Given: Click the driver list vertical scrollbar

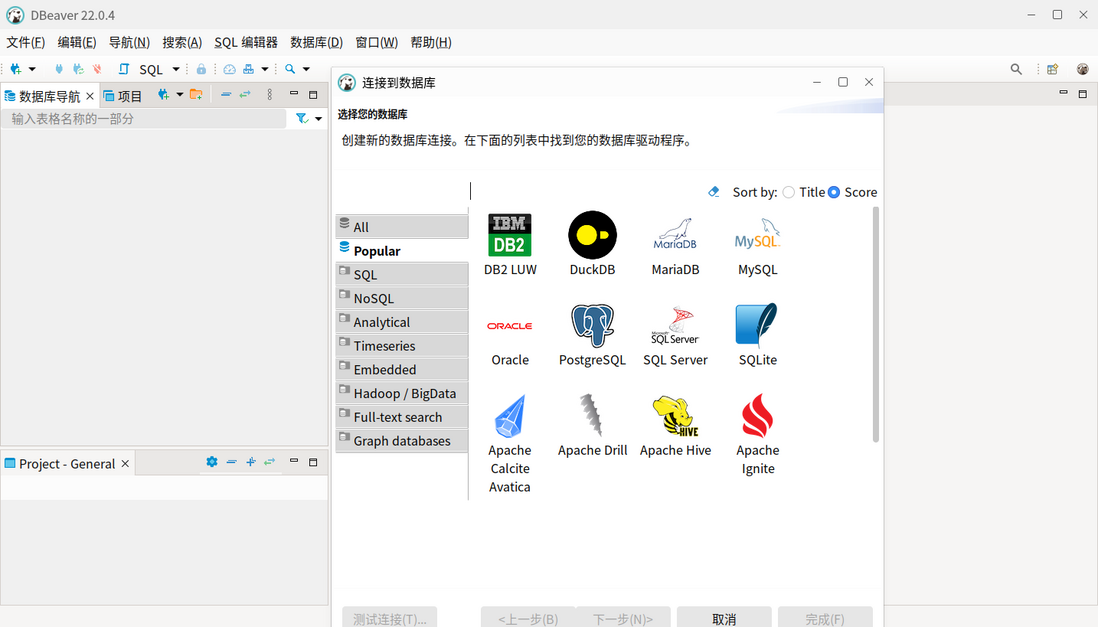Looking at the screenshot, I should [875, 324].
